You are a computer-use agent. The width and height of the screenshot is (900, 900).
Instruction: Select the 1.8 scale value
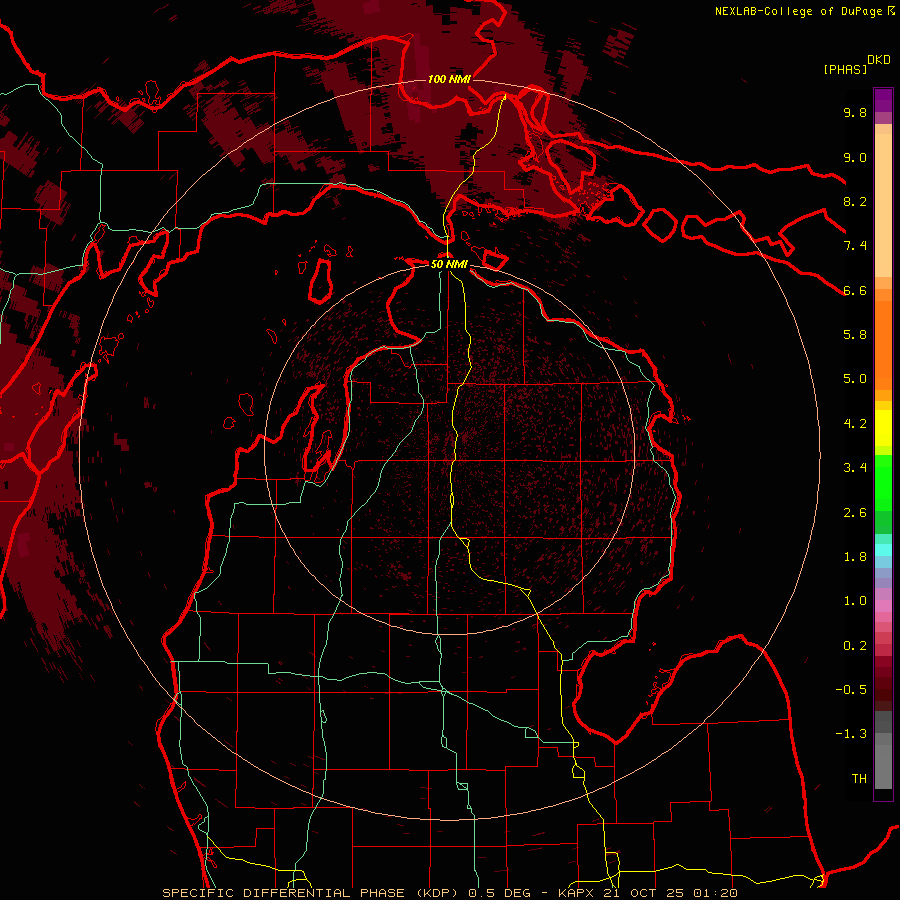[855, 557]
